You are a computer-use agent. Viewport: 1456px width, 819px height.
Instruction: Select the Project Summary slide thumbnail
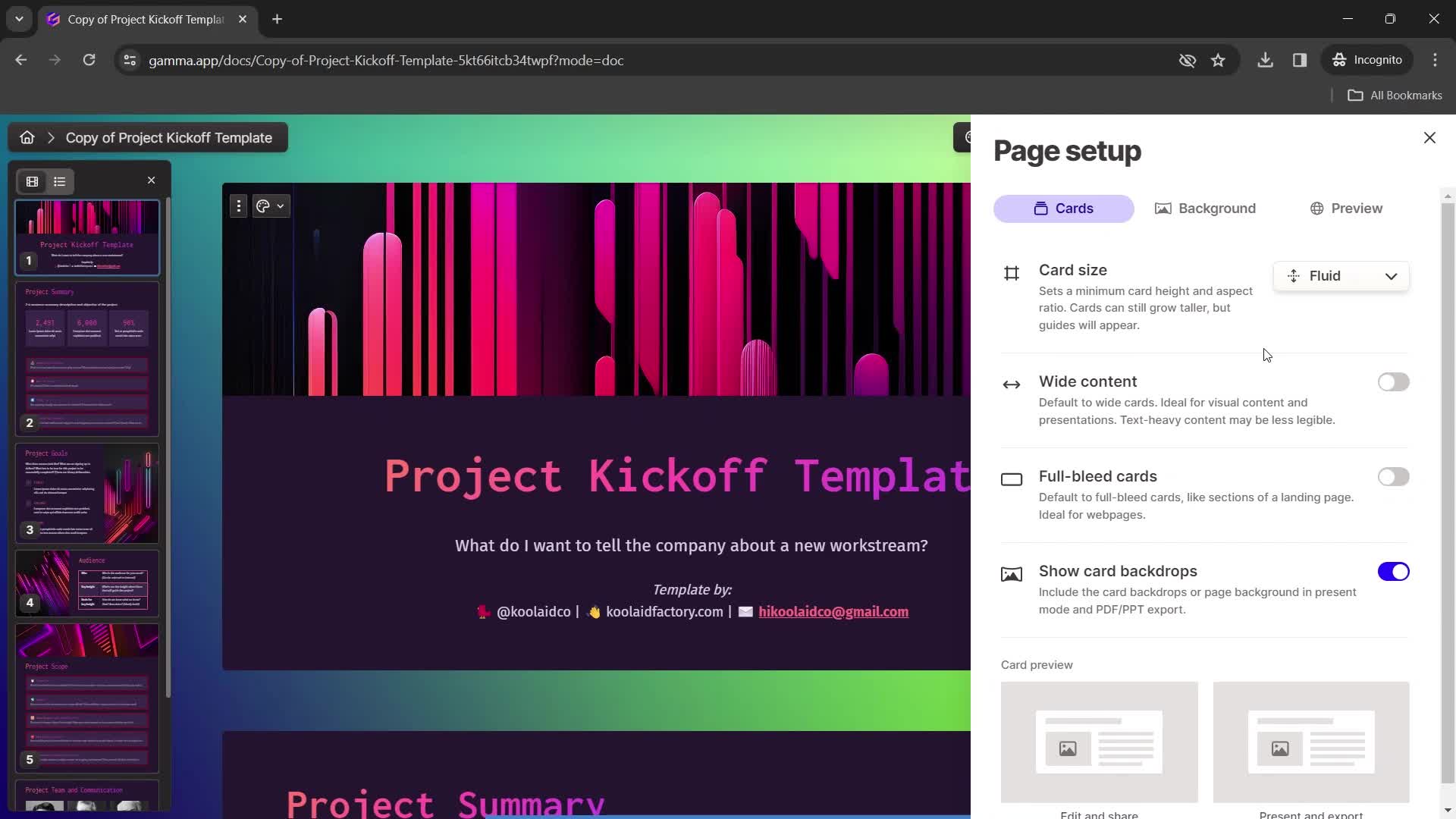(x=87, y=355)
